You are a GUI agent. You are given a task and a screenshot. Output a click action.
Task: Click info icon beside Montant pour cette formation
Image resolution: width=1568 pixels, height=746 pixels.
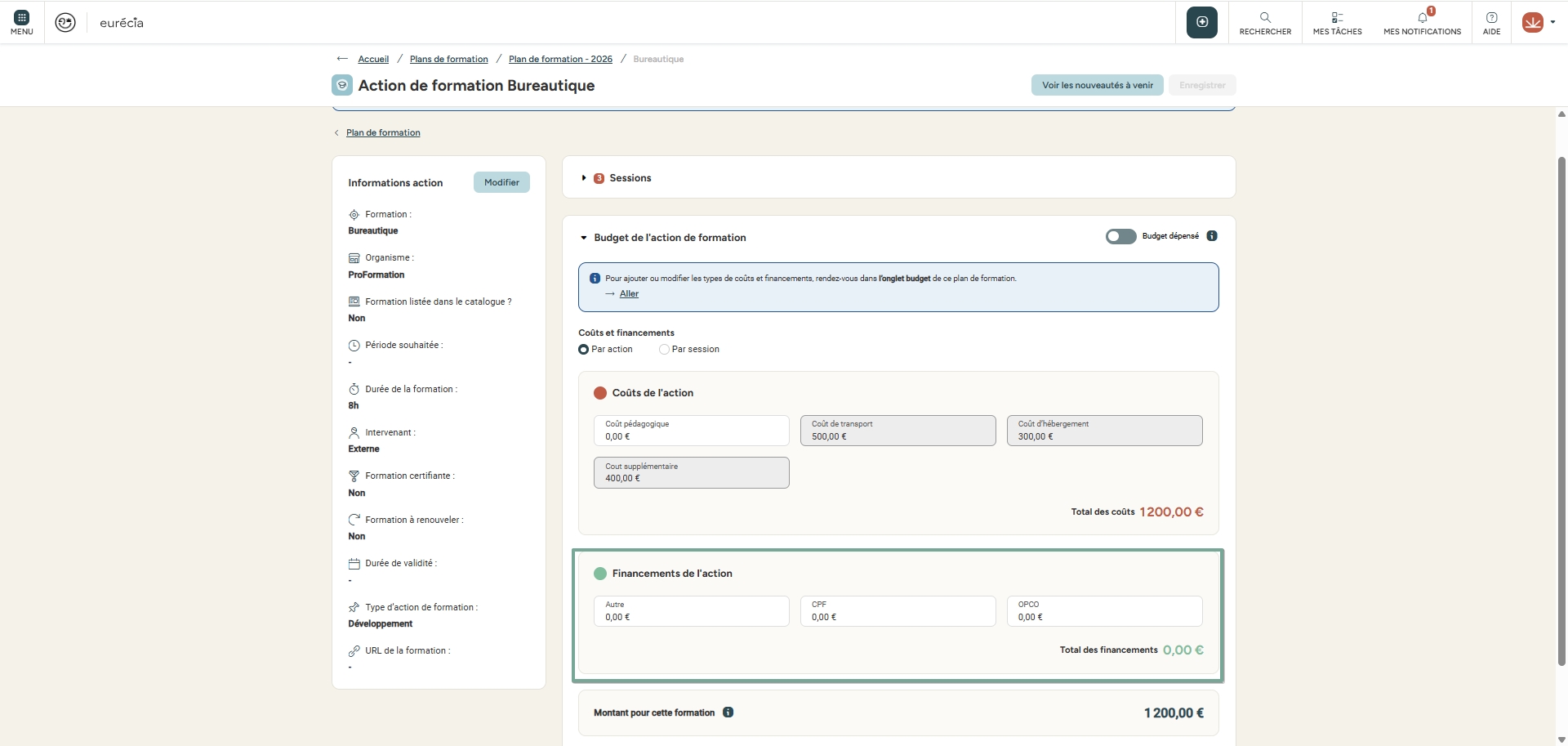click(728, 712)
